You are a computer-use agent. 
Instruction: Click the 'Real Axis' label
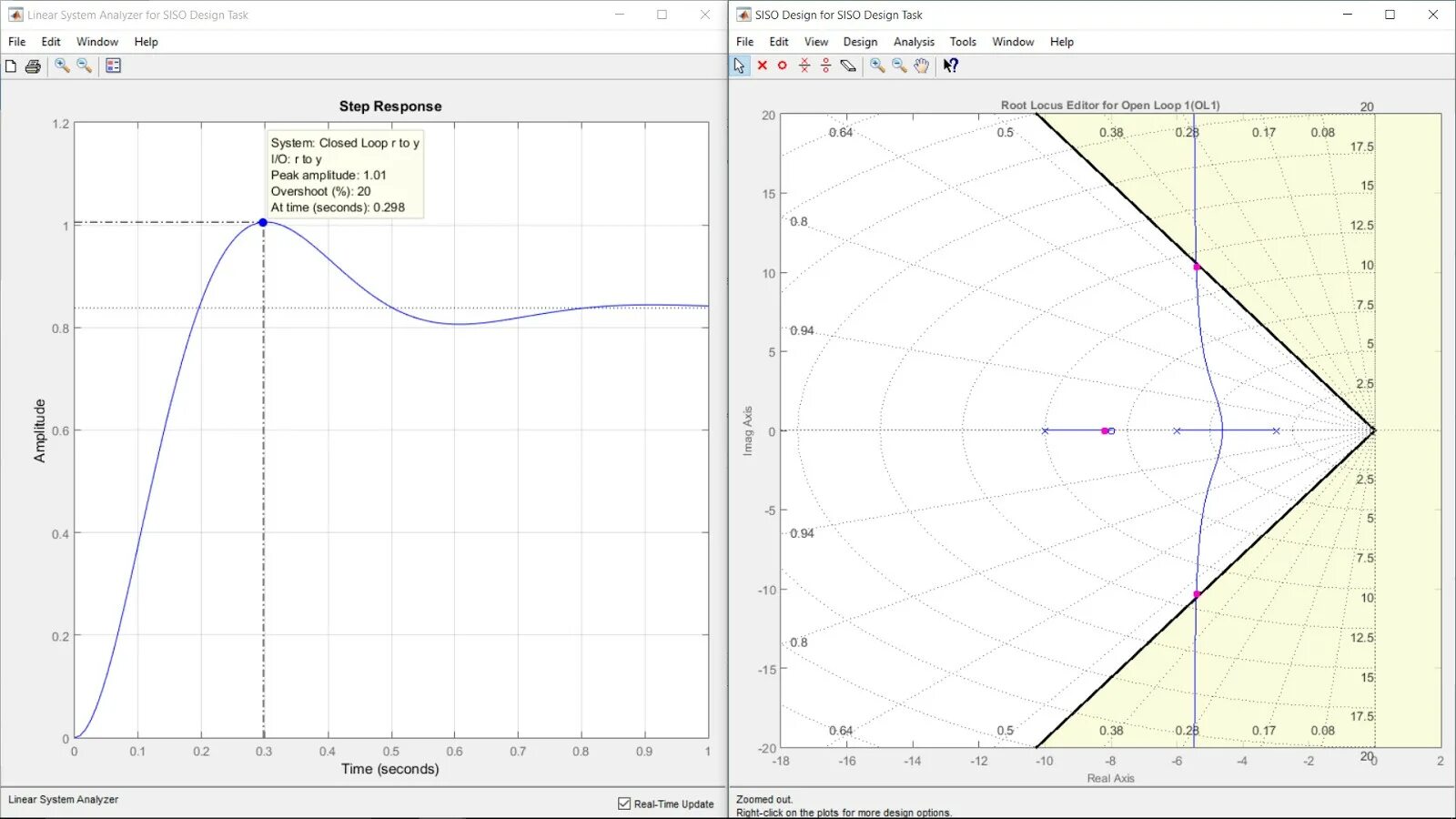pos(1110,778)
